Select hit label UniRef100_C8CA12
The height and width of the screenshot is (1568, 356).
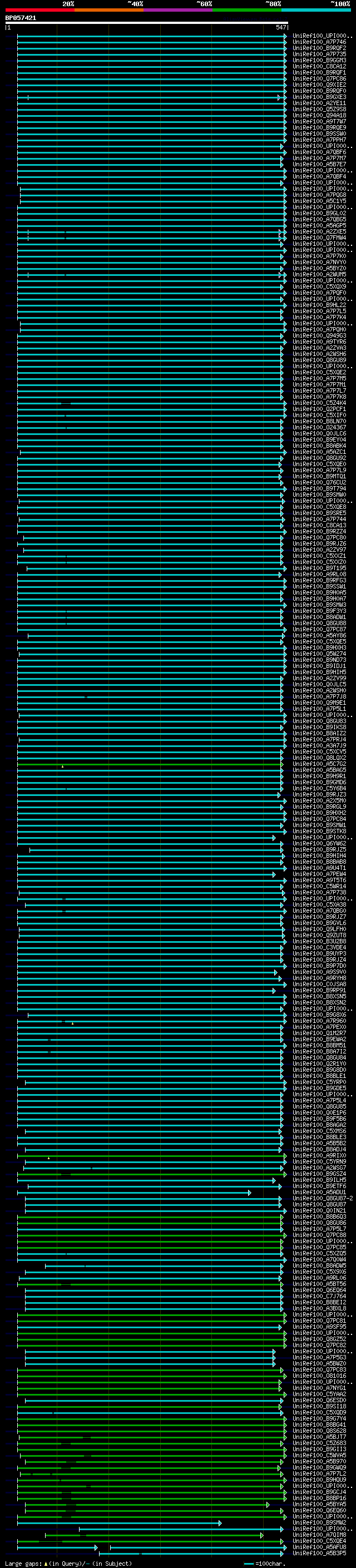point(319,66)
